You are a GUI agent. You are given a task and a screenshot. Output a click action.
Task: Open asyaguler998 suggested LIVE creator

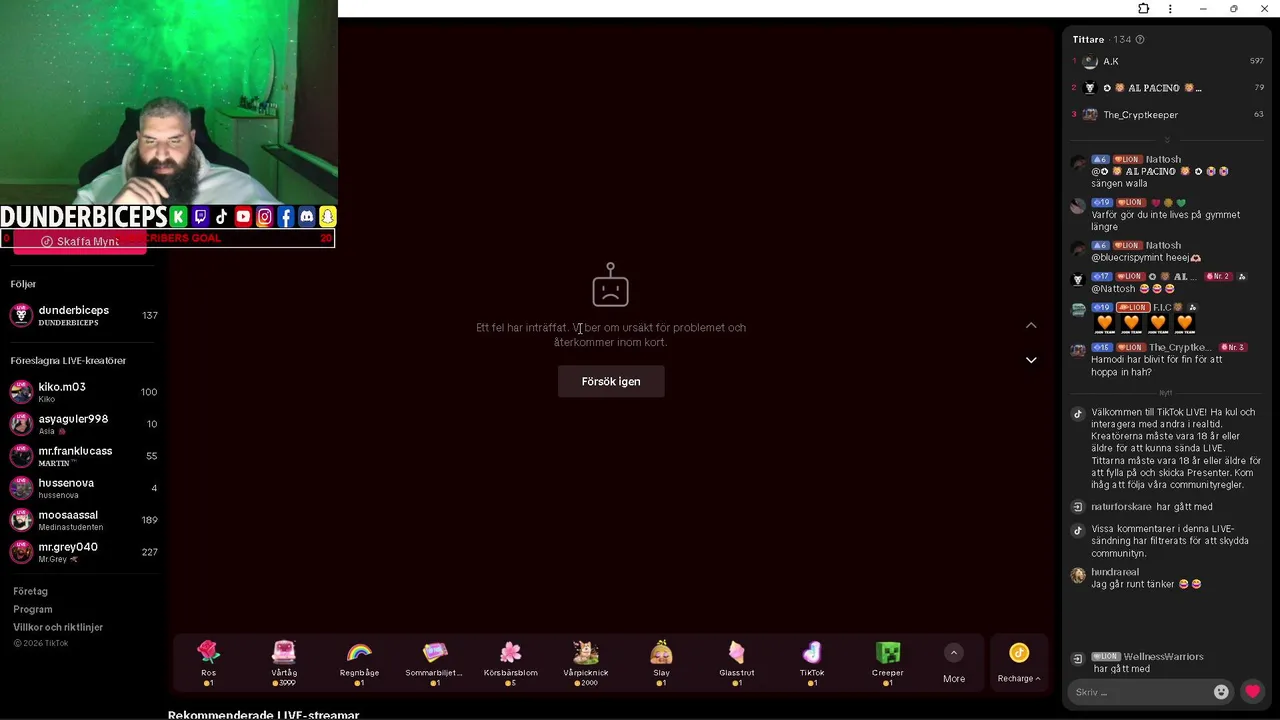[x=84, y=424]
